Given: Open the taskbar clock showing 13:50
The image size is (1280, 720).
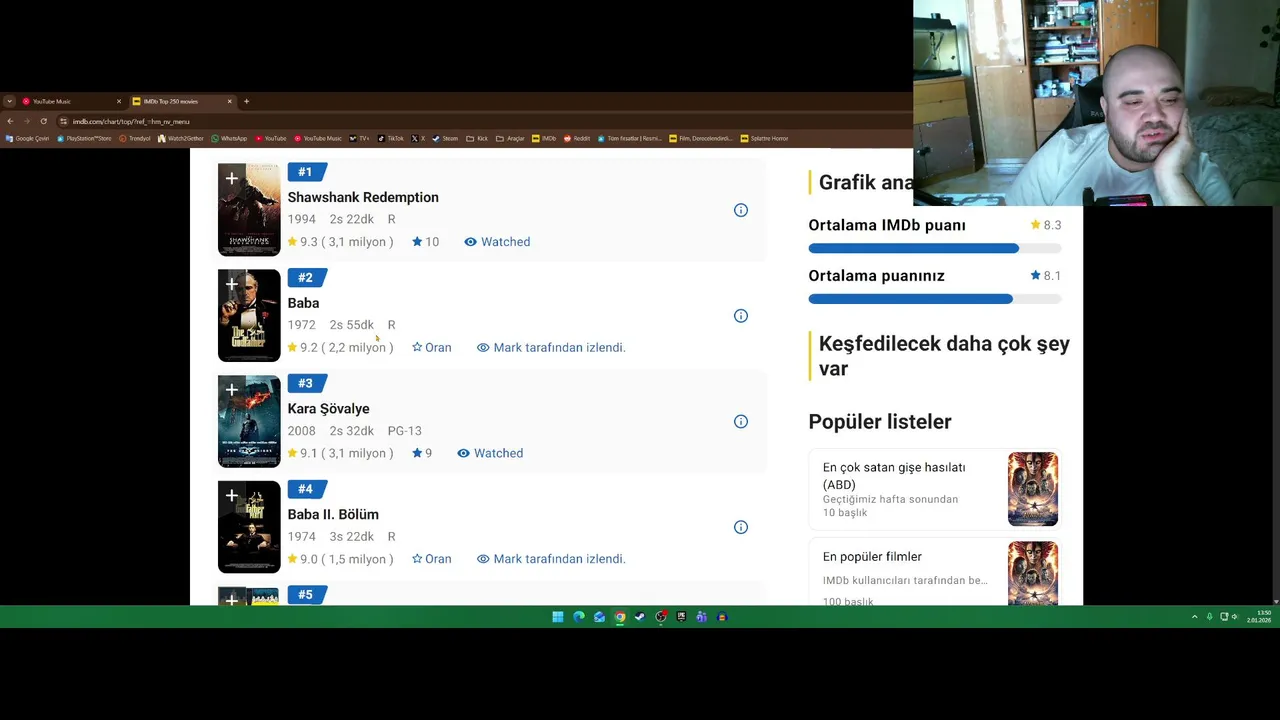Looking at the screenshot, I should tap(1258, 617).
